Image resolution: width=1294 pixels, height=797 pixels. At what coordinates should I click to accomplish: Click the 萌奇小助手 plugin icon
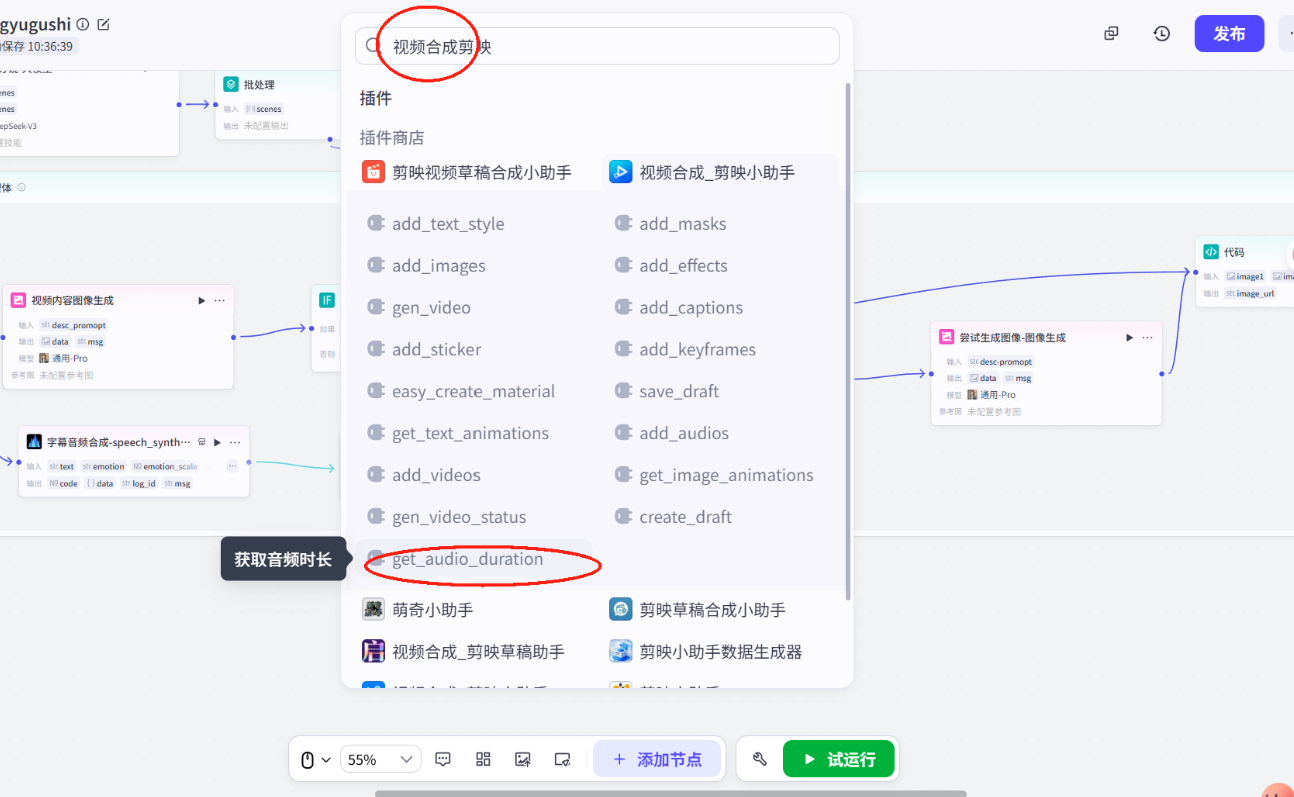373,608
